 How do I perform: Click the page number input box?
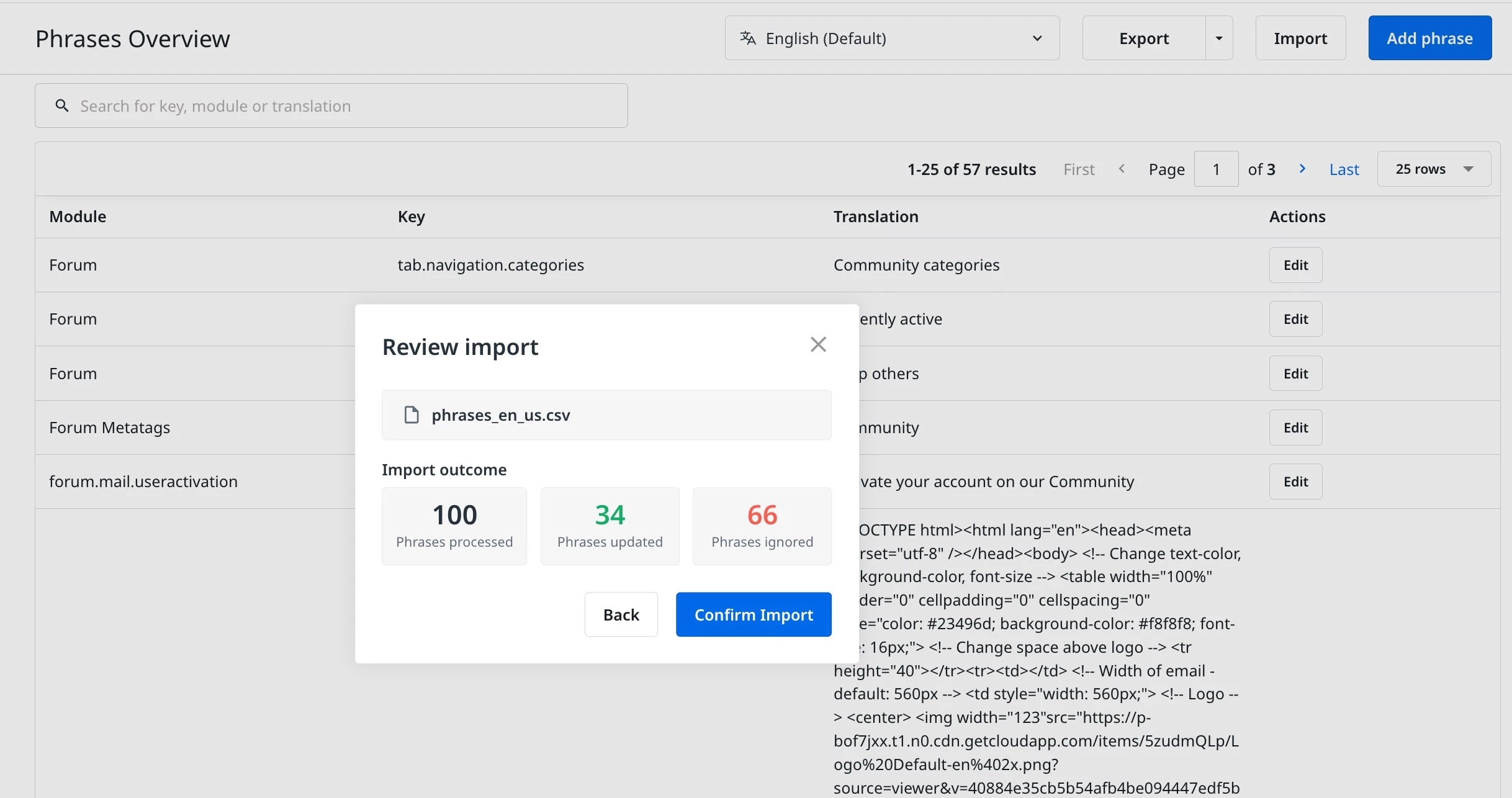pyautogui.click(x=1216, y=169)
